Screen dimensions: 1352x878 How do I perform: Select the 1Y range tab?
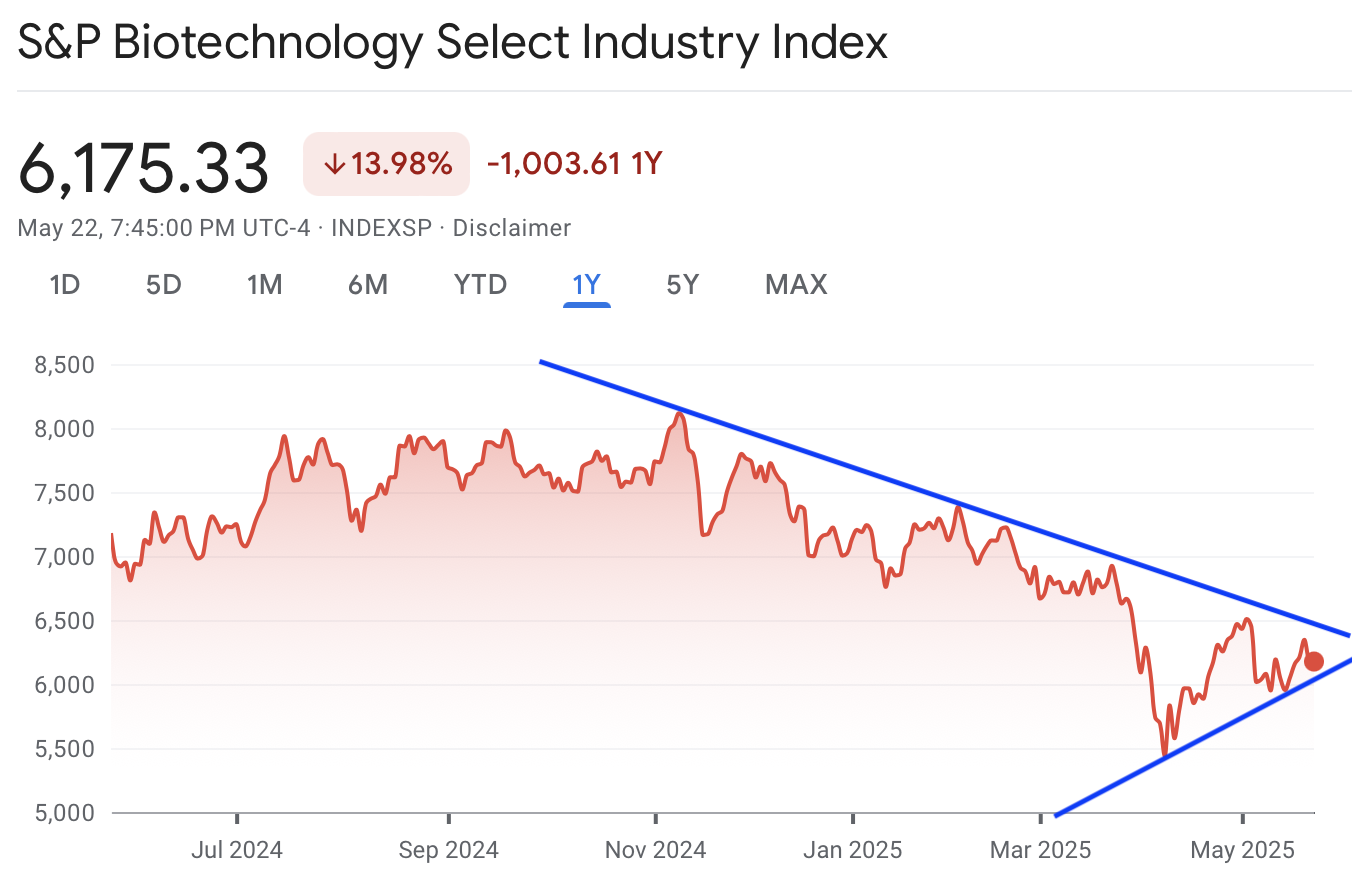[x=586, y=285]
